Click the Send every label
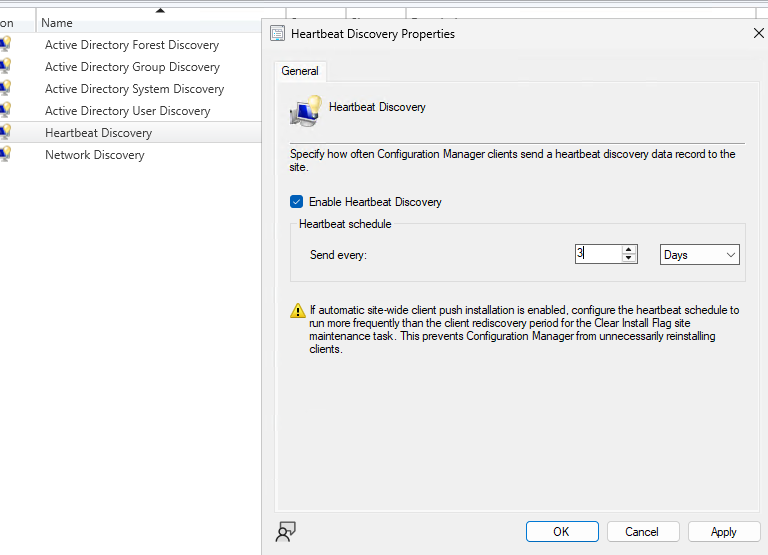 [x=338, y=255]
